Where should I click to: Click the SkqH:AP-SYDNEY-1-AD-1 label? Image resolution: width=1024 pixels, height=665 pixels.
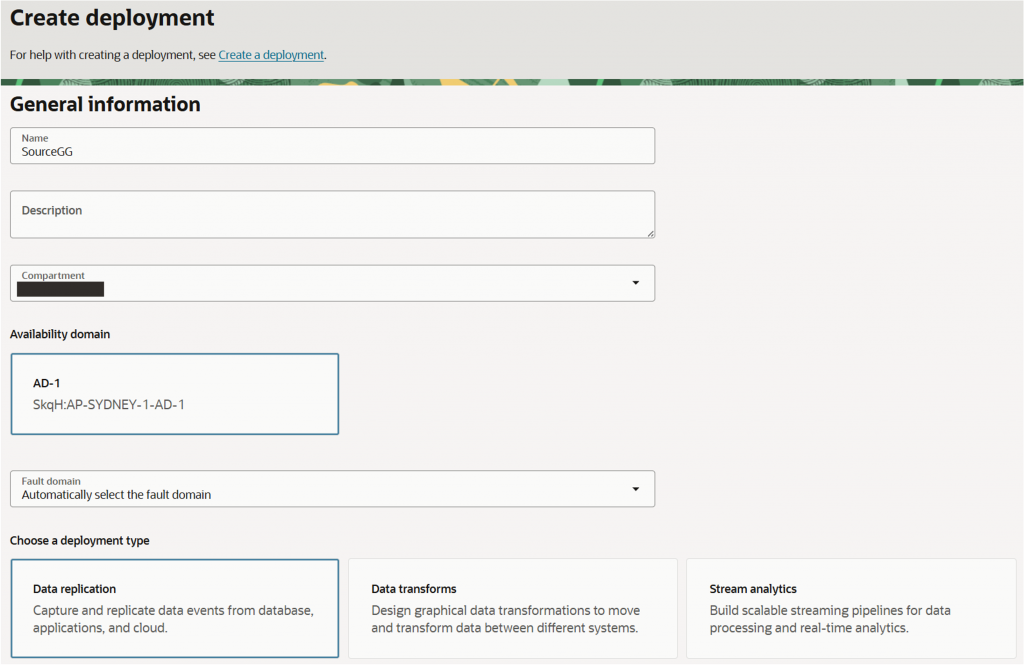[x=107, y=405]
